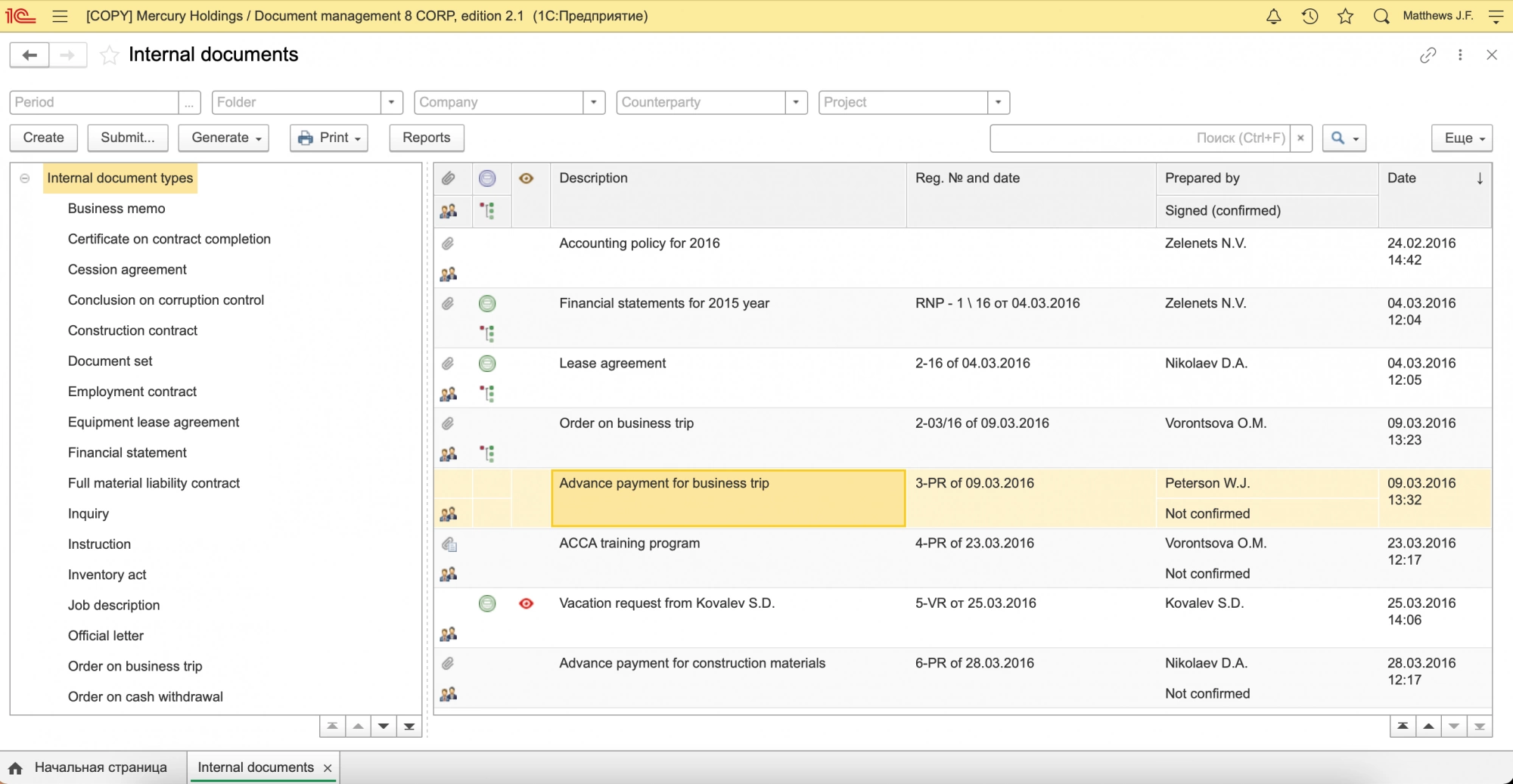Open the Generate dropdown menu
The height and width of the screenshot is (784, 1513).
[224, 138]
